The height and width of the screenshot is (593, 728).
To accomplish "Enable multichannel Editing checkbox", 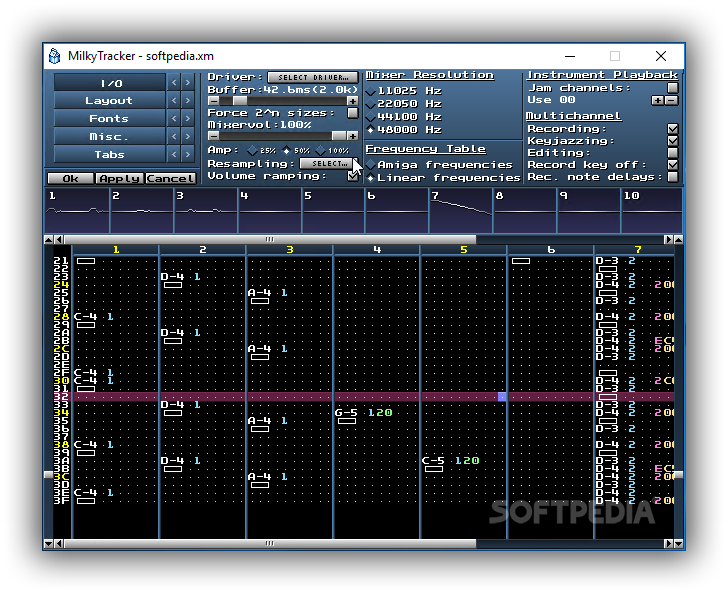I will (x=672, y=153).
